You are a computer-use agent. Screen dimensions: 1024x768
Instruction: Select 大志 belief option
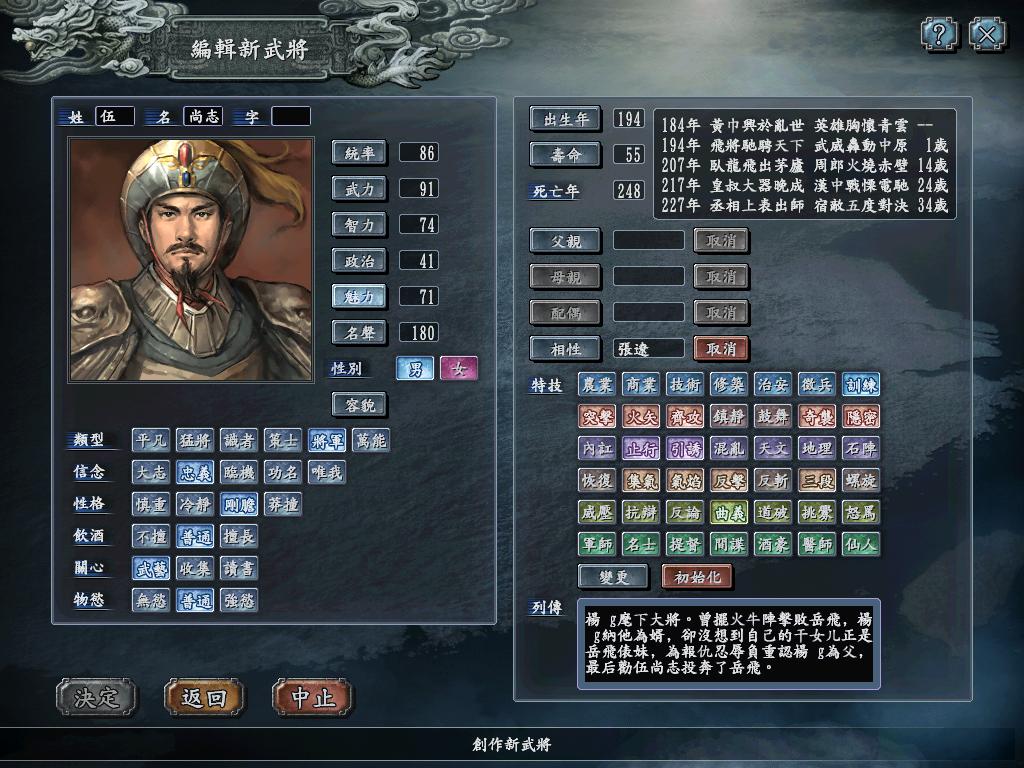[151, 473]
